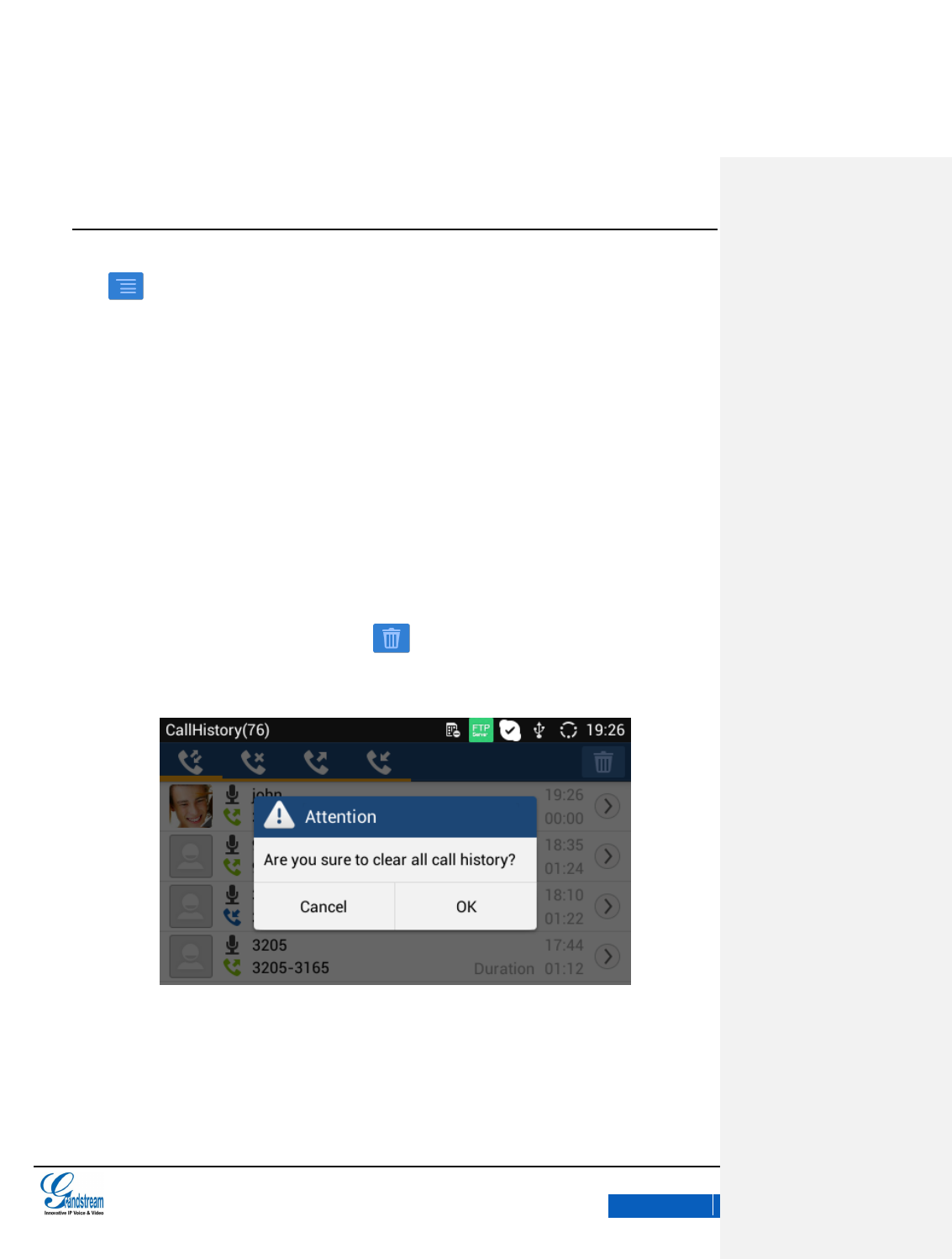Click the Attention dialog title

[340, 817]
